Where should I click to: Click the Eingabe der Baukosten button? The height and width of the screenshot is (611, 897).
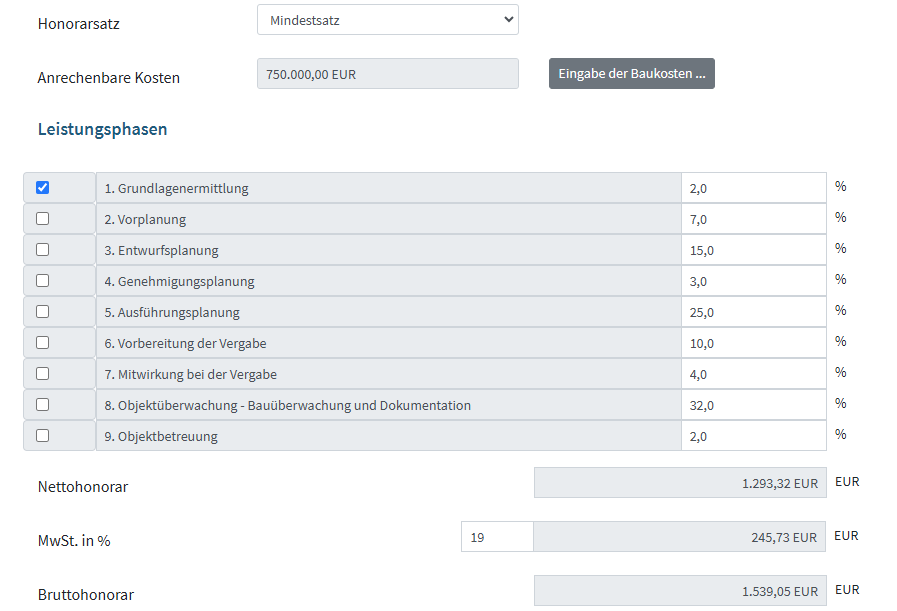[x=631, y=74]
